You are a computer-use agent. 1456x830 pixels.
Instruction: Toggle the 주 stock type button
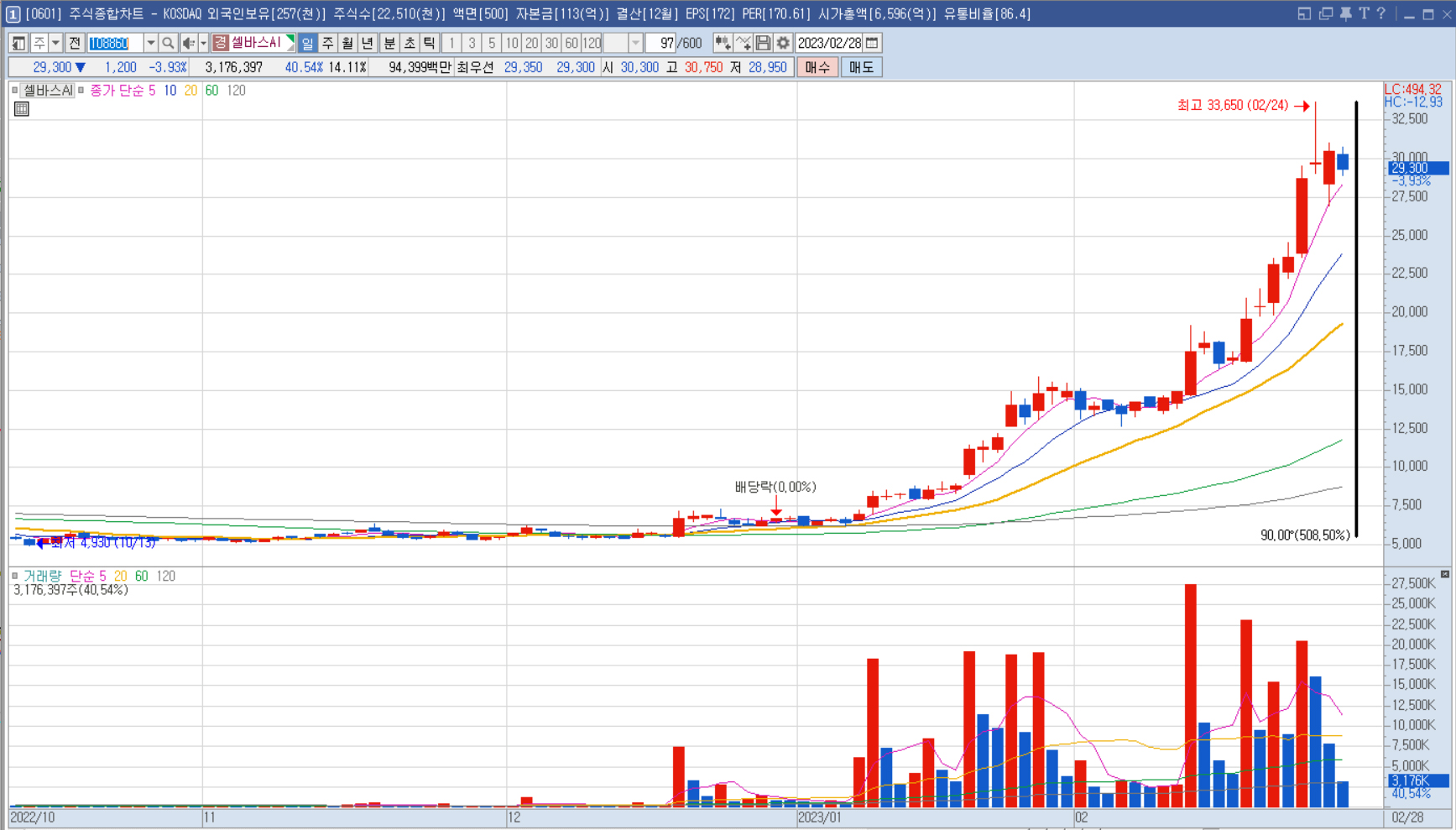(39, 43)
